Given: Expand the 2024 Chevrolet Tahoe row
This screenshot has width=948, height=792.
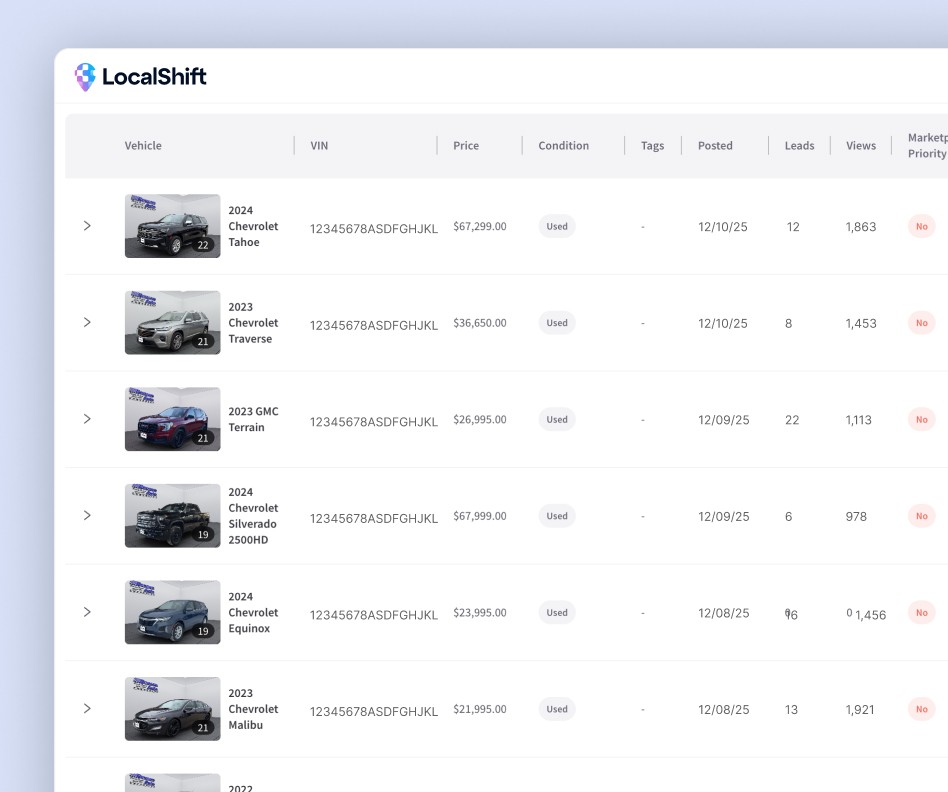Looking at the screenshot, I should pos(87,226).
